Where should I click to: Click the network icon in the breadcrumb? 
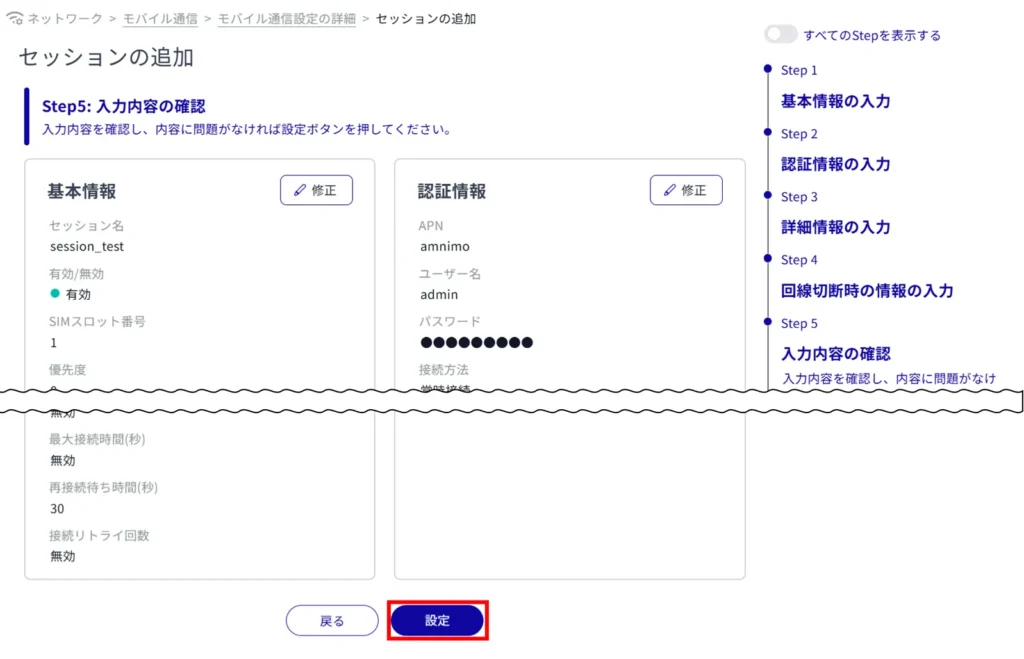[14, 19]
